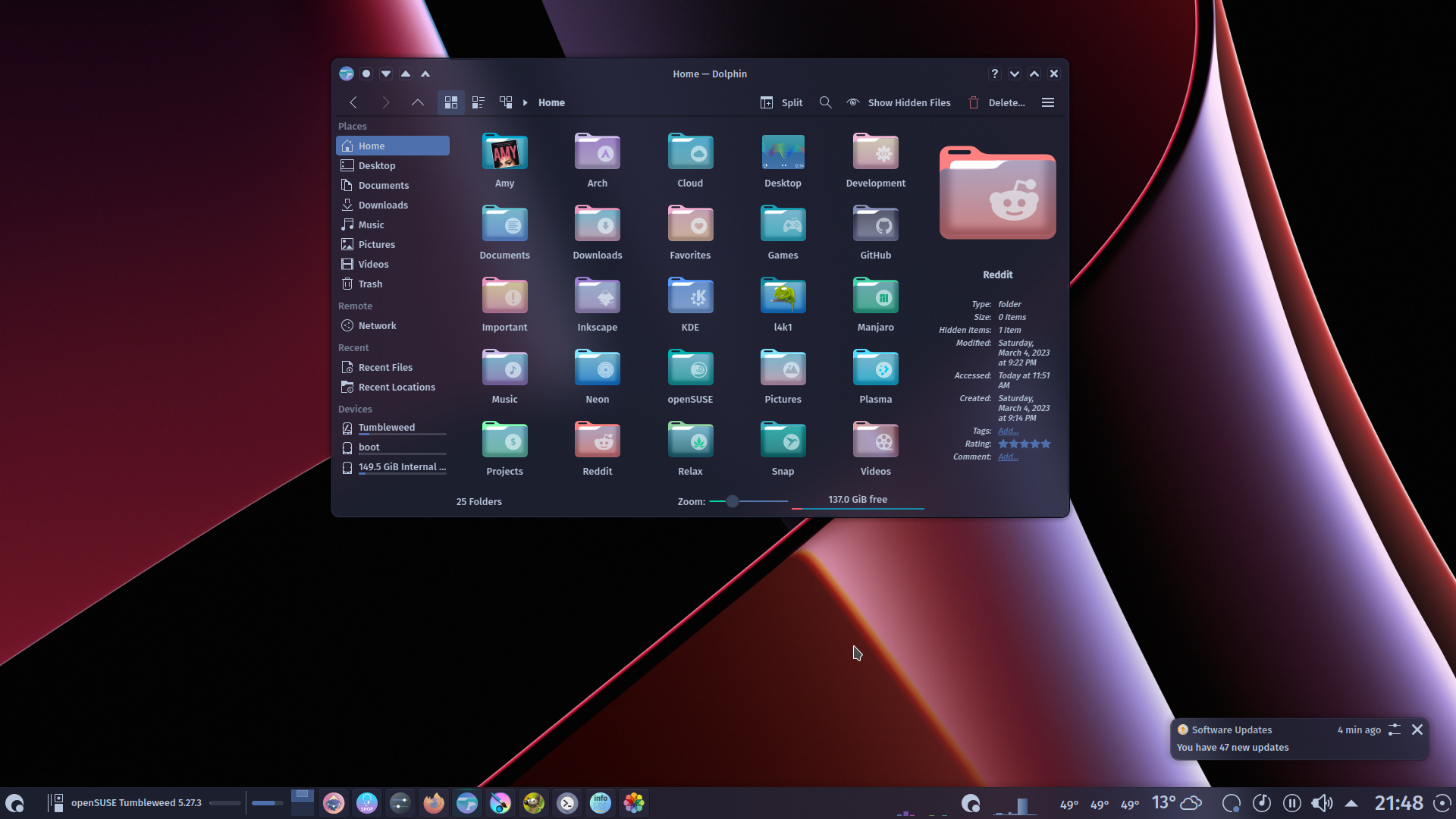
Task: Launch Firefox from the taskbar
Action: coord(434,802)
